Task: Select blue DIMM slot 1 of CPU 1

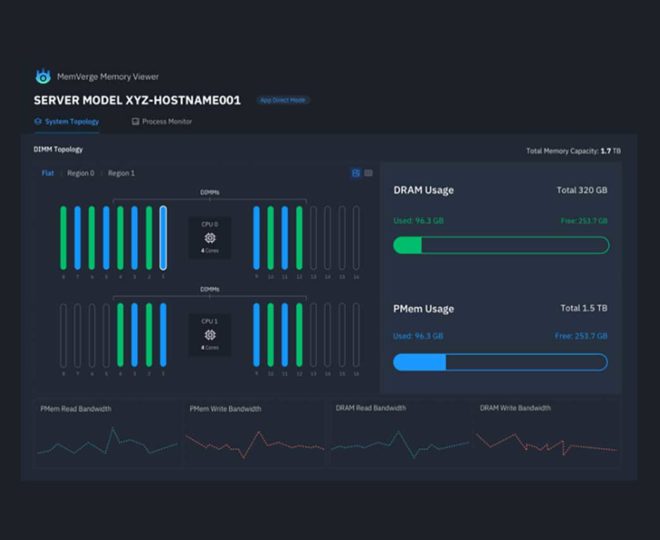Action: click(163, 335)
